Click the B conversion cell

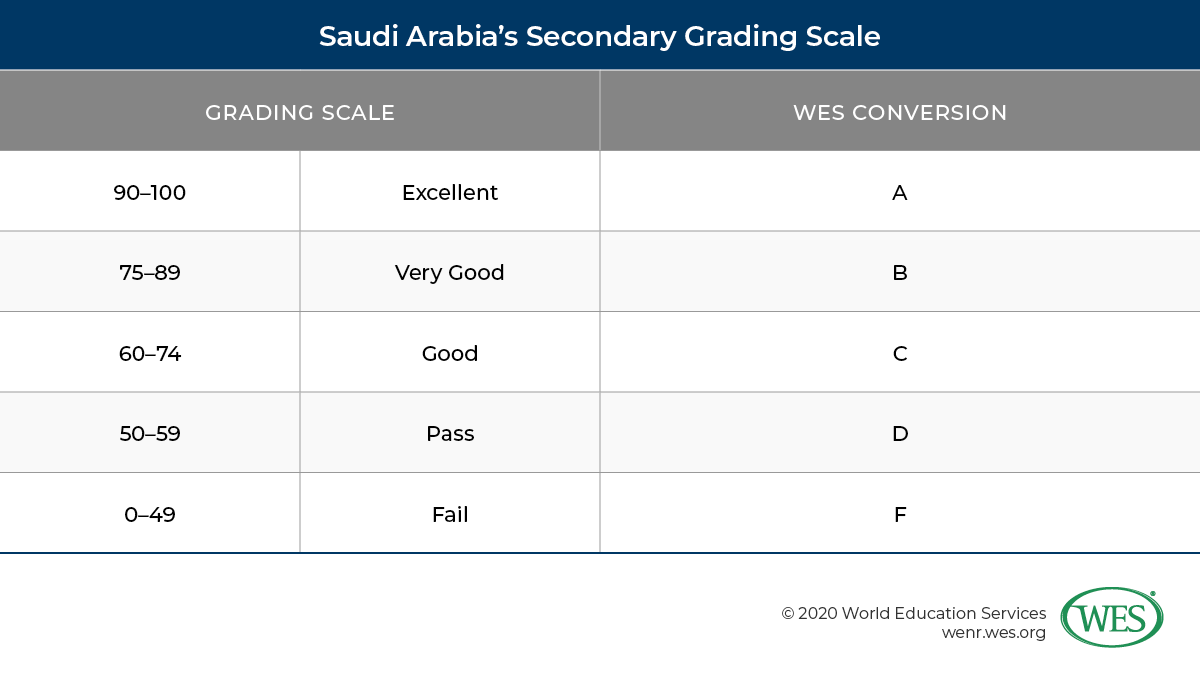900,272
